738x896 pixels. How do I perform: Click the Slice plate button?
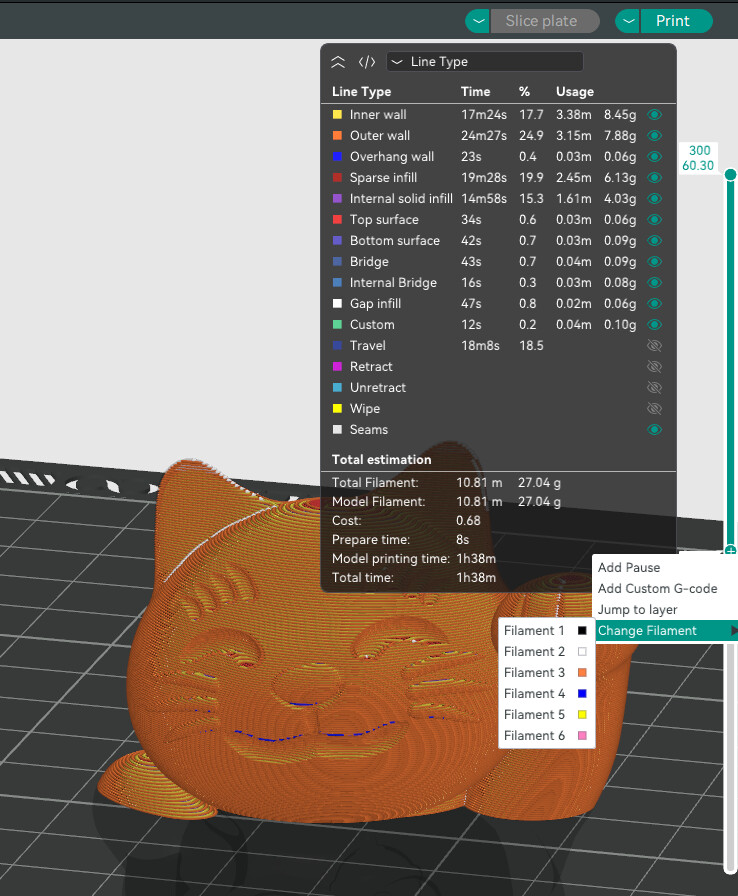[x=544, y=21]
